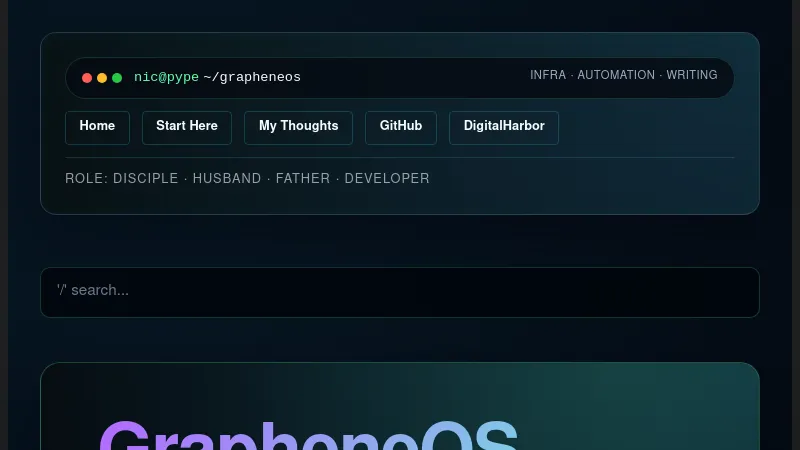The height and width of the screenshot is (450, 800).
Task: Click the red dot in terminal bar
Action: [87, 78]
